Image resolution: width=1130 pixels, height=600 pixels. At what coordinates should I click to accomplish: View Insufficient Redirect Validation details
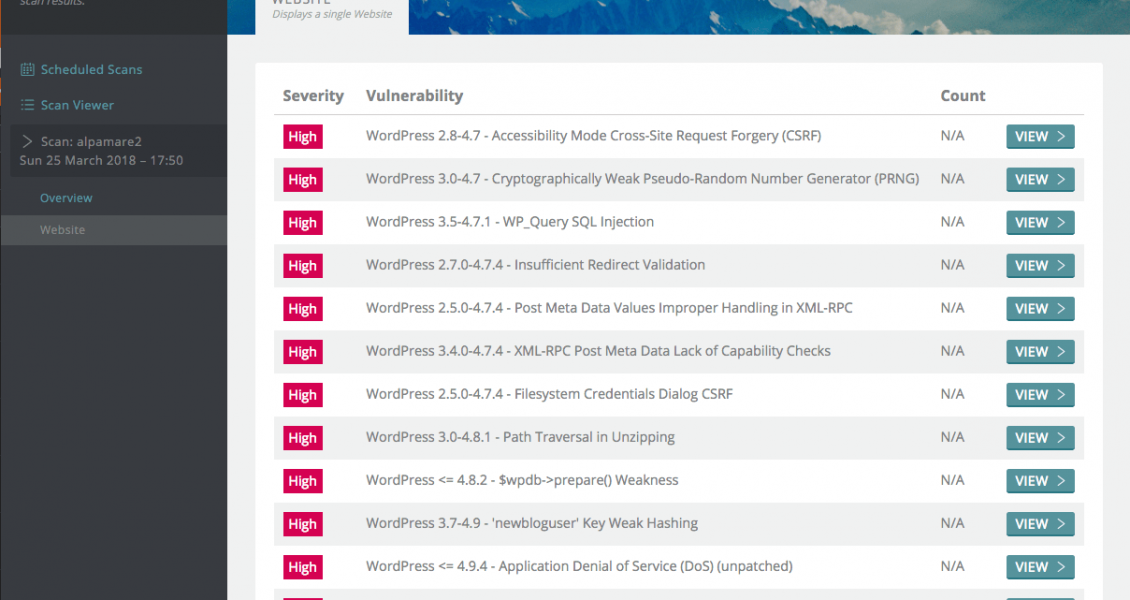coord(1040,266)
